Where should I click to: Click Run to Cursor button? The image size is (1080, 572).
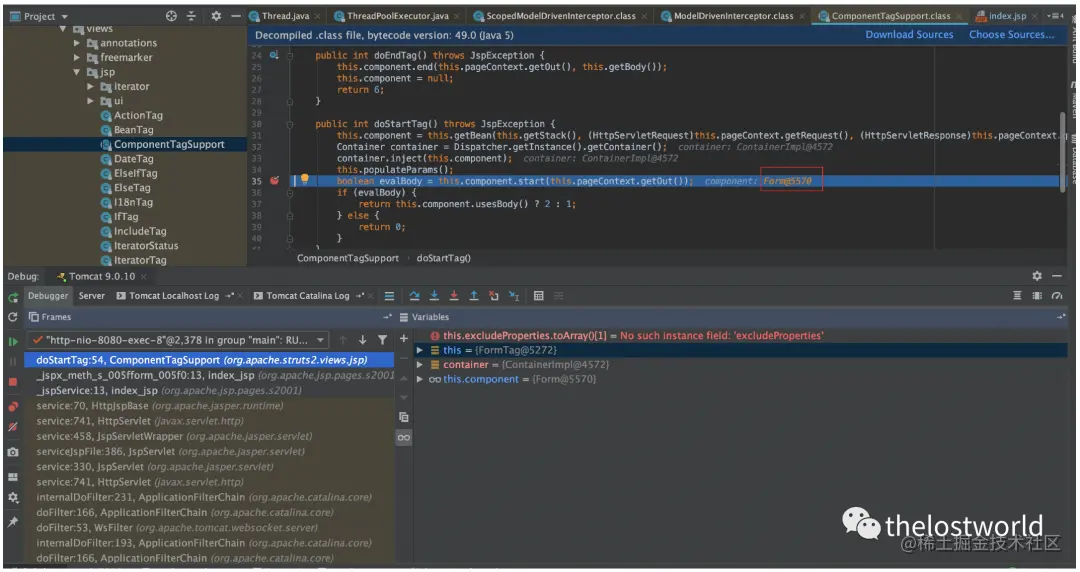click(514, 296)
